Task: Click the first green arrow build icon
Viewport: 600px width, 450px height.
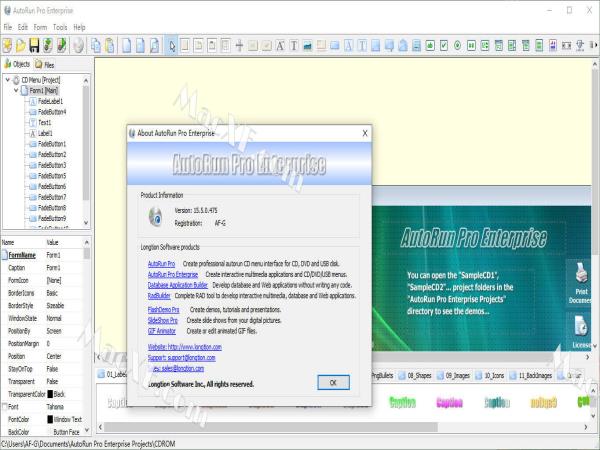Action: pyautogui.click(x=47, y=46)
